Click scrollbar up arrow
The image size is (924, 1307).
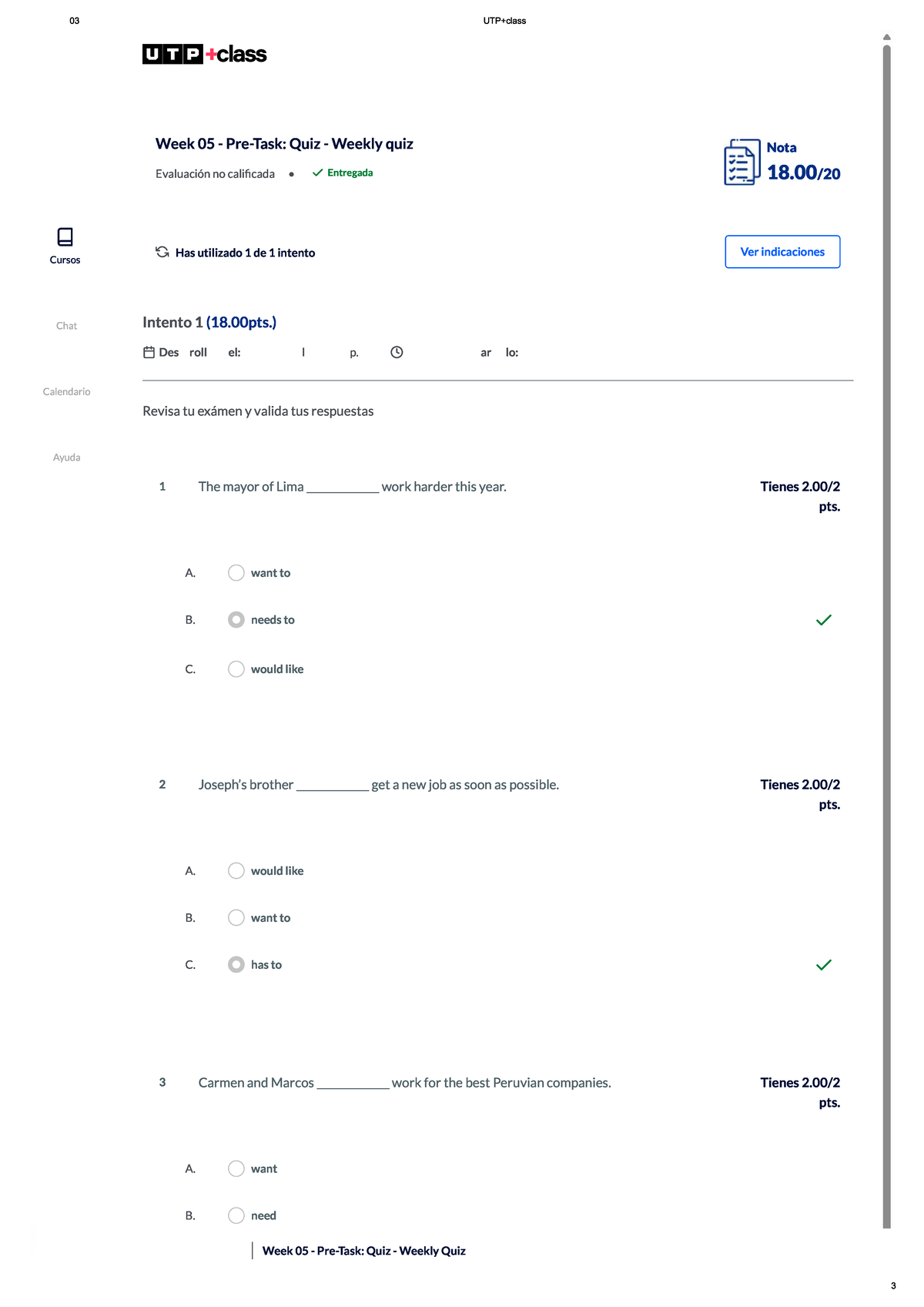pyautogui.click(x=887, y=37)
